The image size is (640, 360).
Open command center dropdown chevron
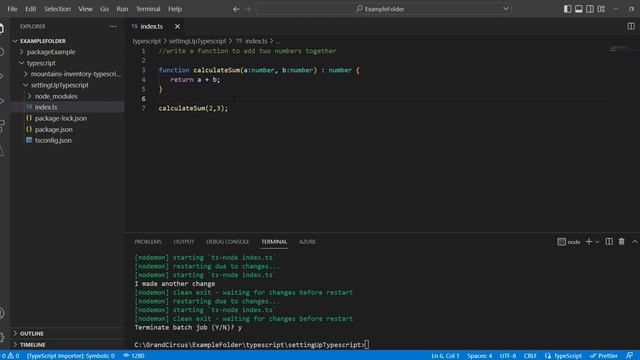point(506,9)
